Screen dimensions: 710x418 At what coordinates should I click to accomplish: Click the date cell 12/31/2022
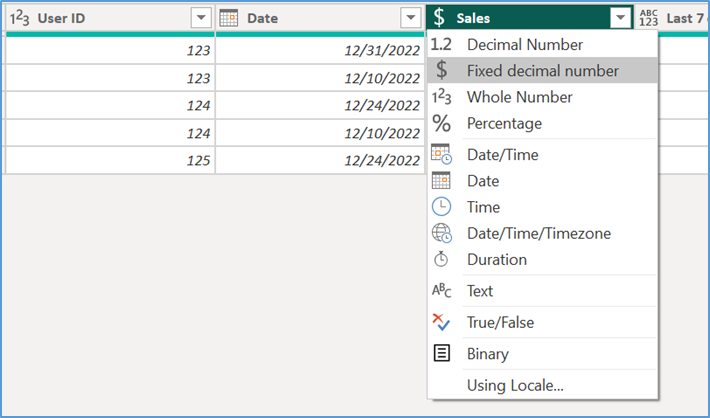point(320,50)
